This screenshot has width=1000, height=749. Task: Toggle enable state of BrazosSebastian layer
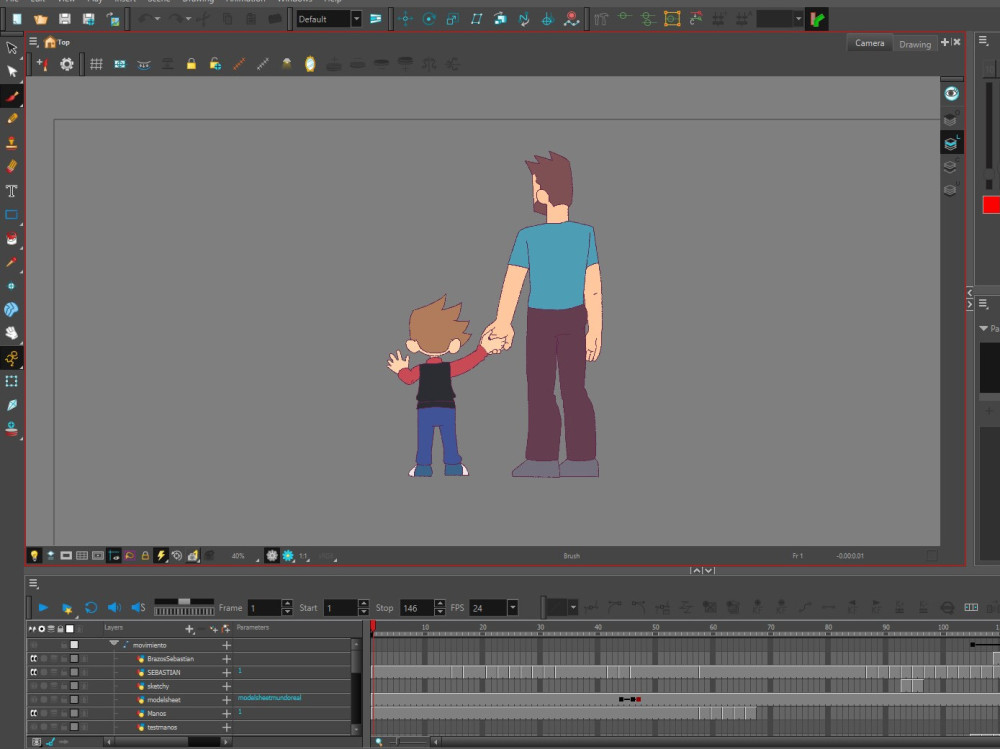34,658
